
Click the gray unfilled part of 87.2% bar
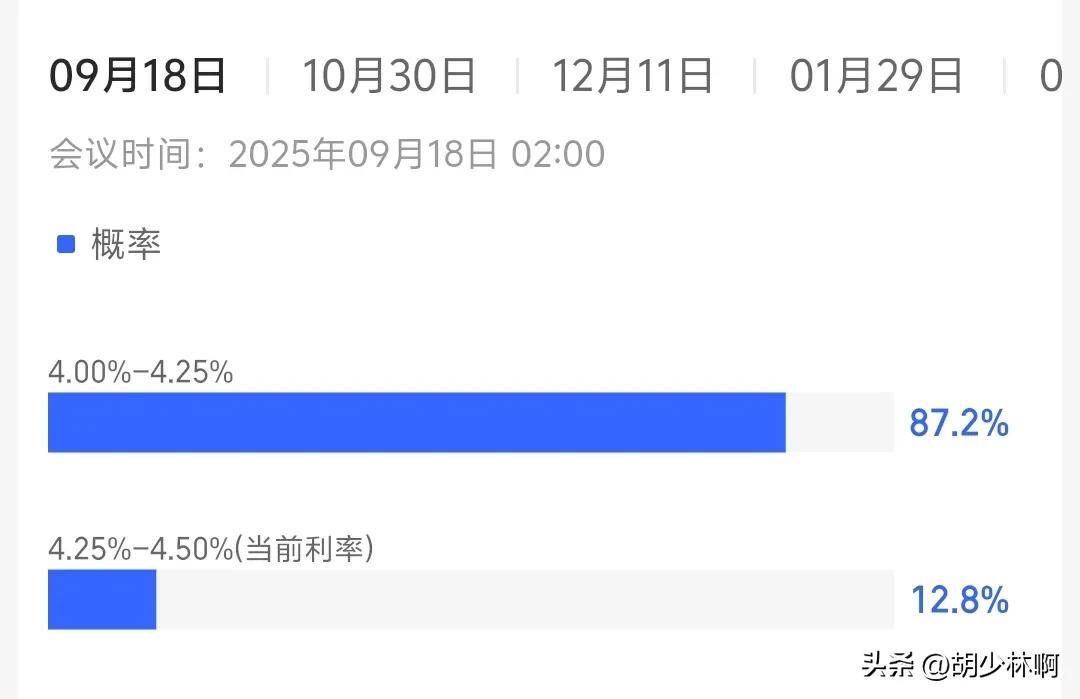840,422
